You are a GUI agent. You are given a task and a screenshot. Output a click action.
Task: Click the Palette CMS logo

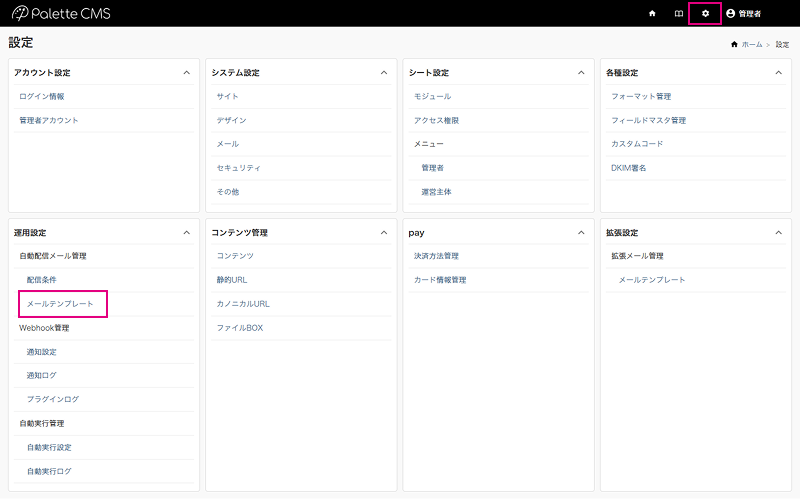point(61,13)
